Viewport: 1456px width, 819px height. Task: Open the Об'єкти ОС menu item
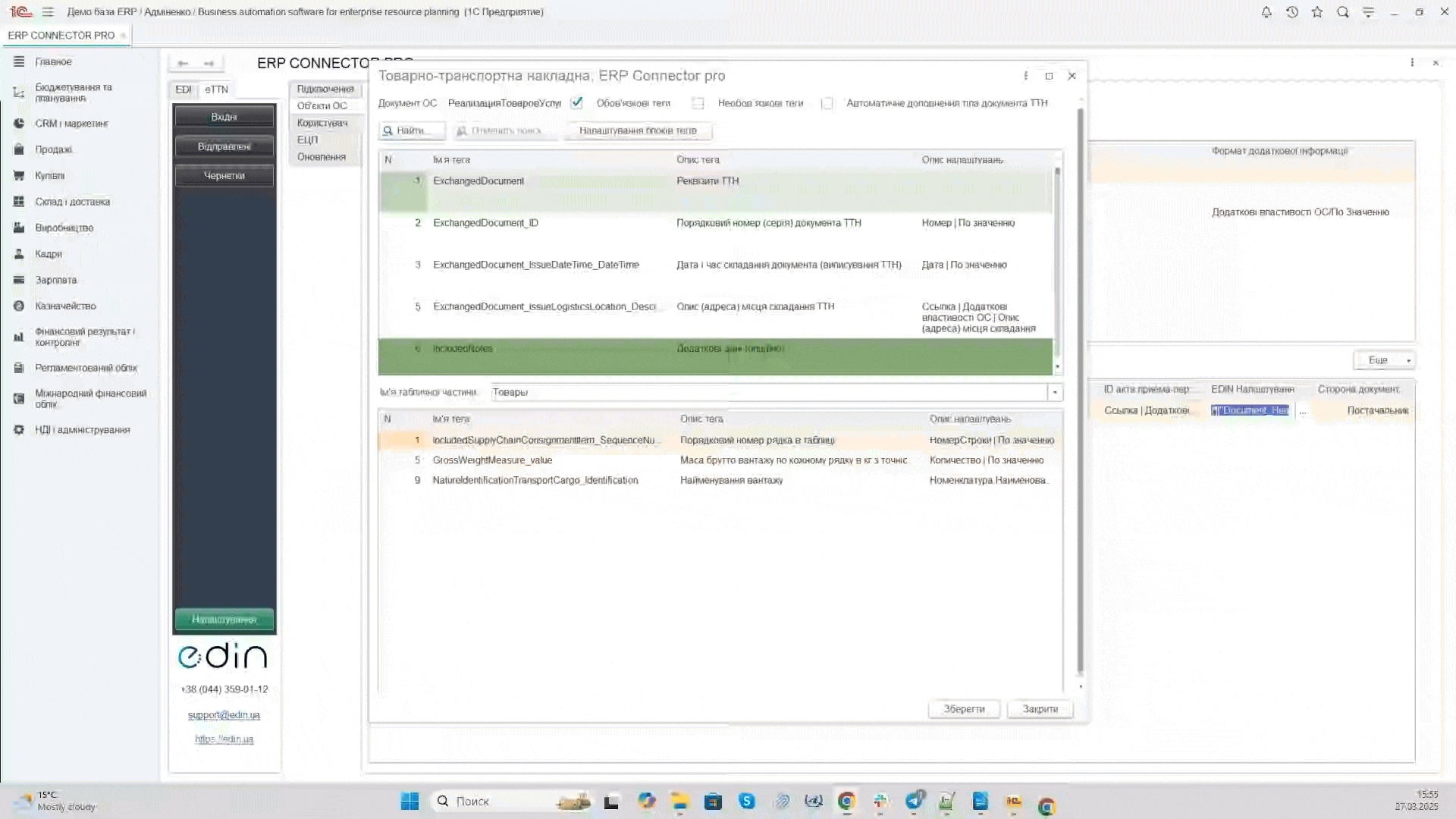point(322,106)
